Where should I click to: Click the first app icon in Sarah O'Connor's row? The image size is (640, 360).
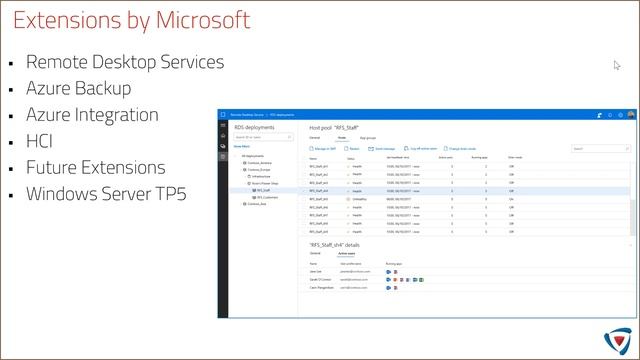click(389, 280)
